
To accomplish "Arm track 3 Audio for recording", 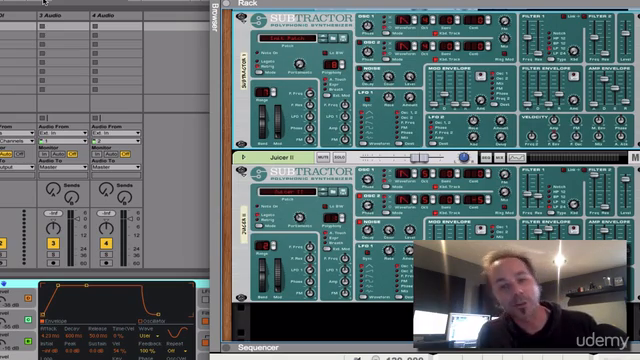I will [53, 263].
